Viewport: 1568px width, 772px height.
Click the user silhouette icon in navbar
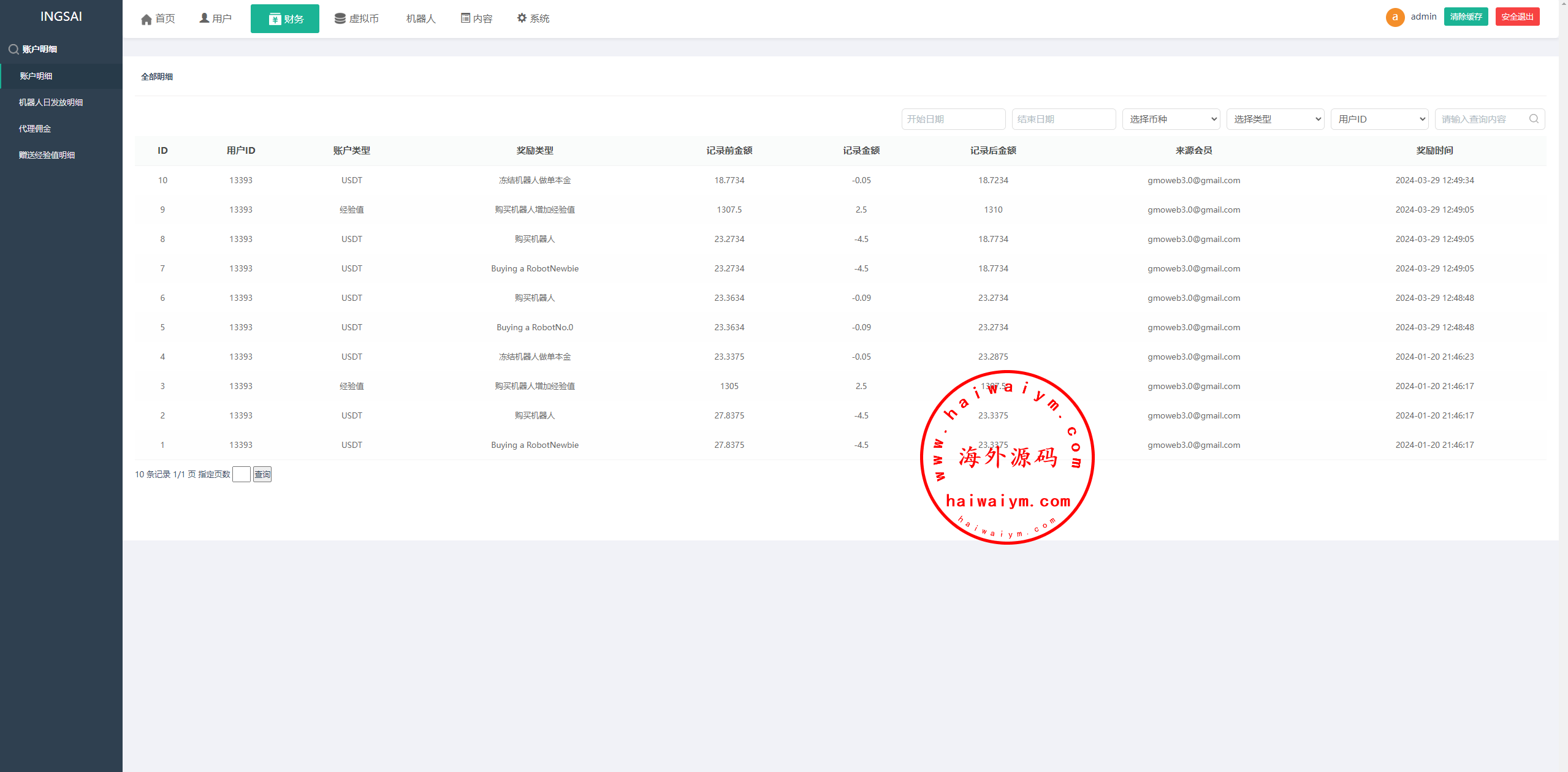point(204,18)
